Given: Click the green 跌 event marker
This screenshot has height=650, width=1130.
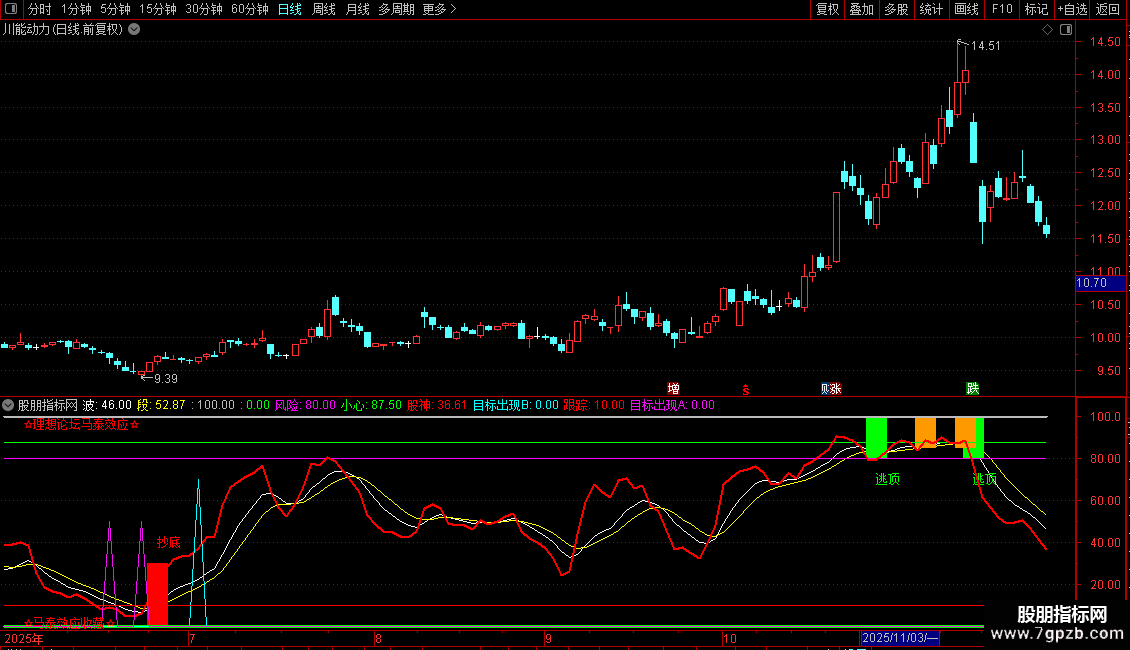Looking at the screenshot, I should coord(972,388).
